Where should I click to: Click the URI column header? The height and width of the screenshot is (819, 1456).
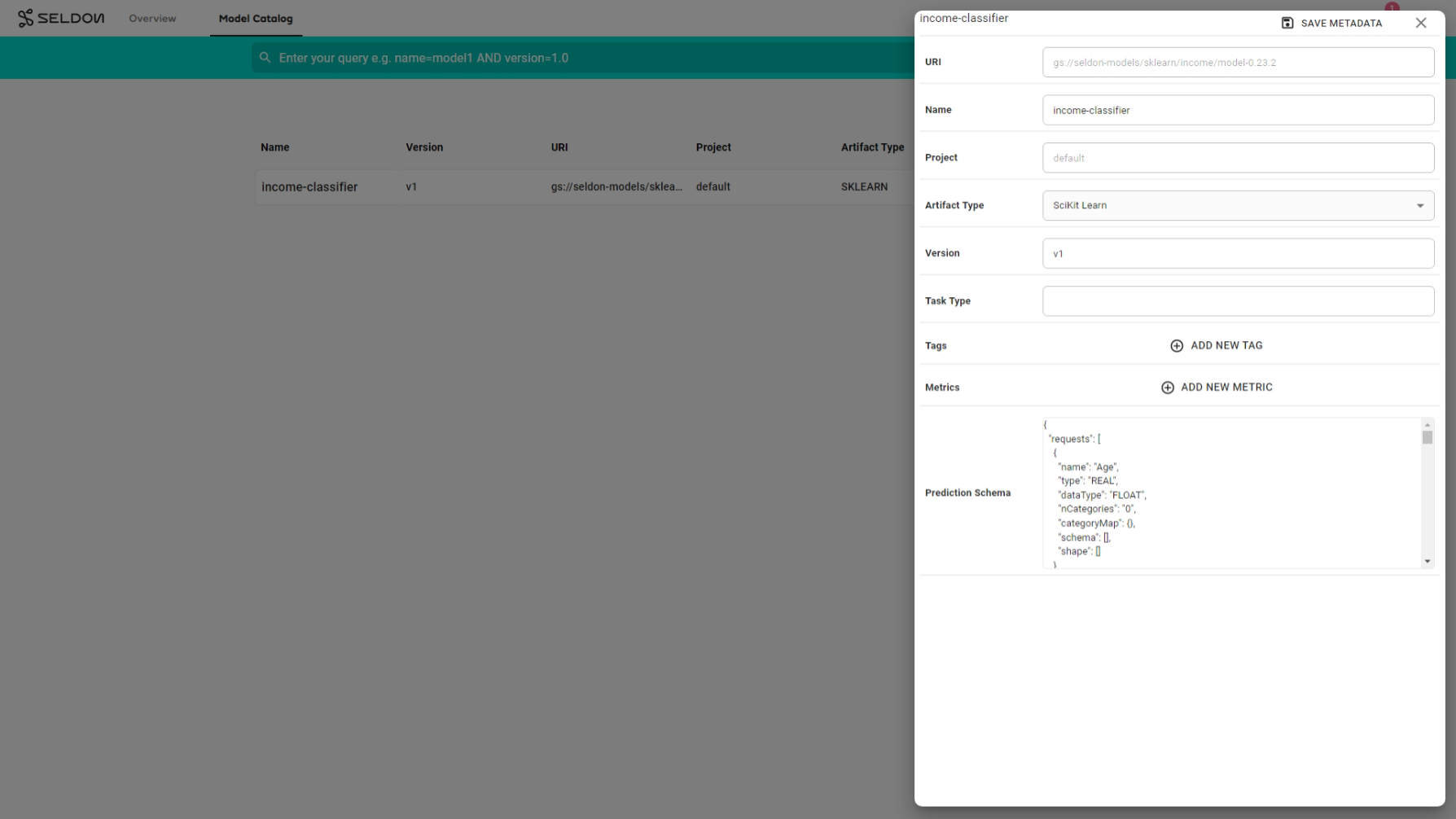(x=559, y=147)
